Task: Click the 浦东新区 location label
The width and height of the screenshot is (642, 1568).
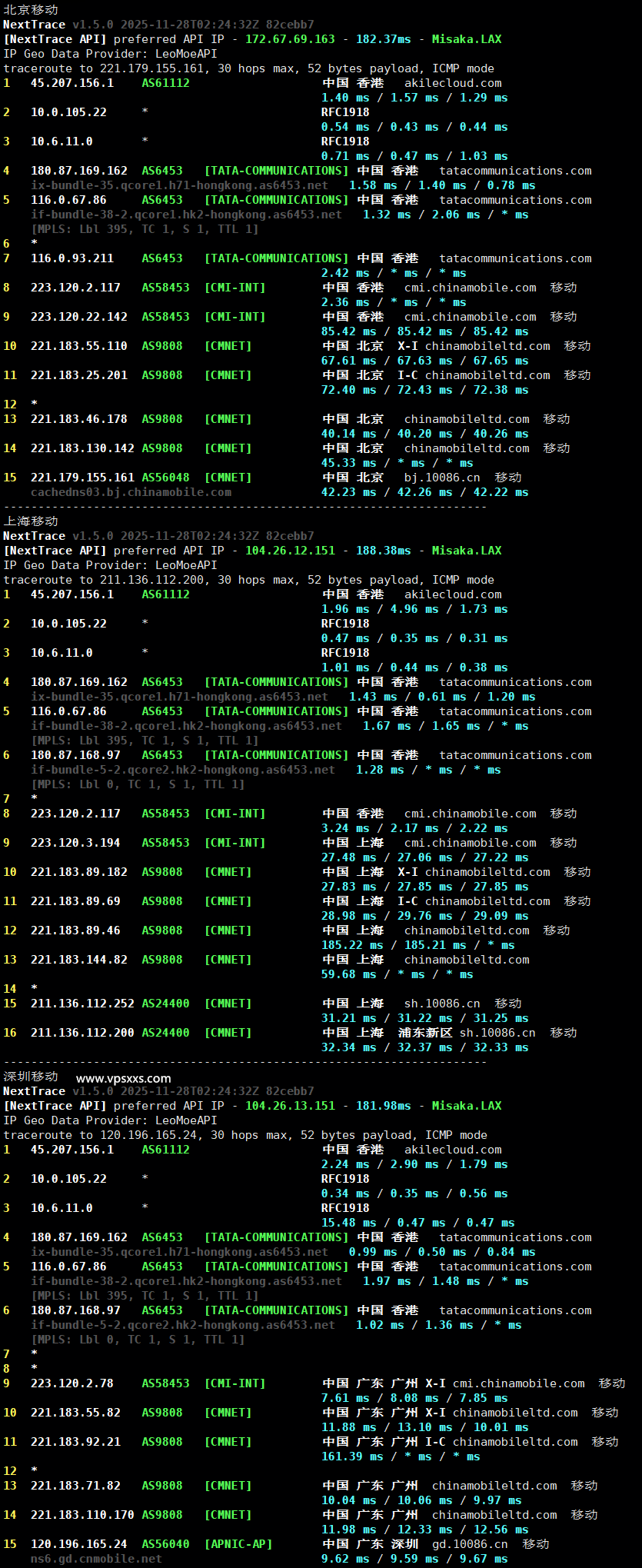Action: [424, 1033]
